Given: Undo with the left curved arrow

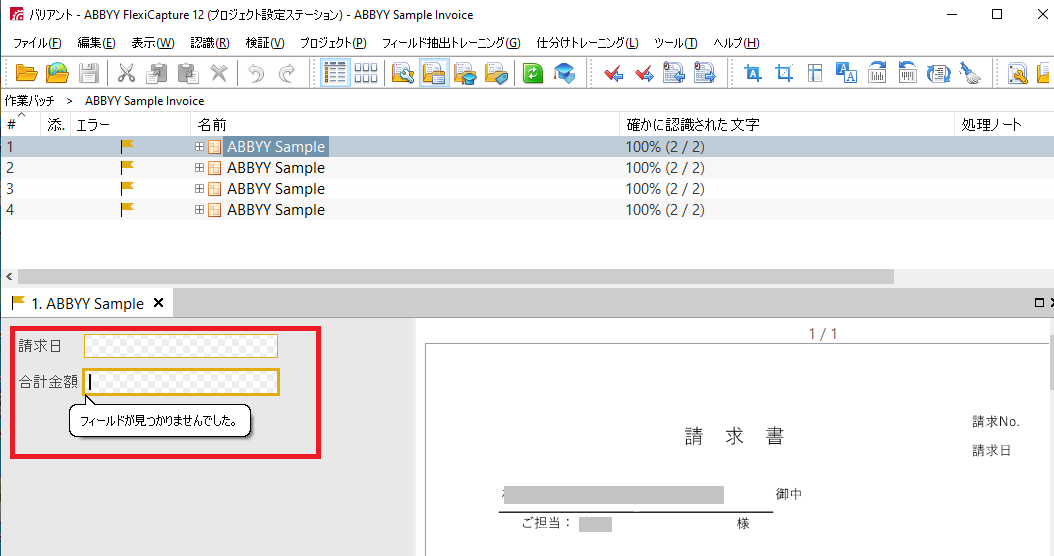Looking at the screenshot, I should 256,73.
